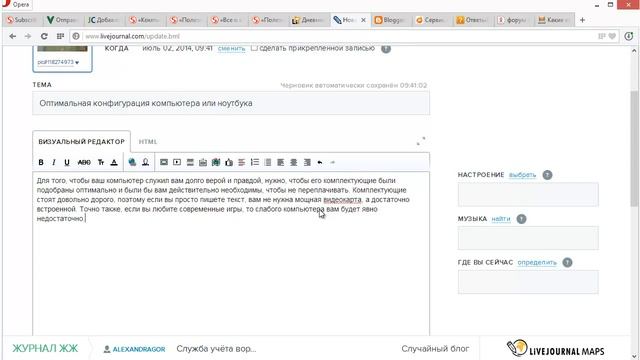Open the pic#118274973 userpic dropdown

pos(58,62)
